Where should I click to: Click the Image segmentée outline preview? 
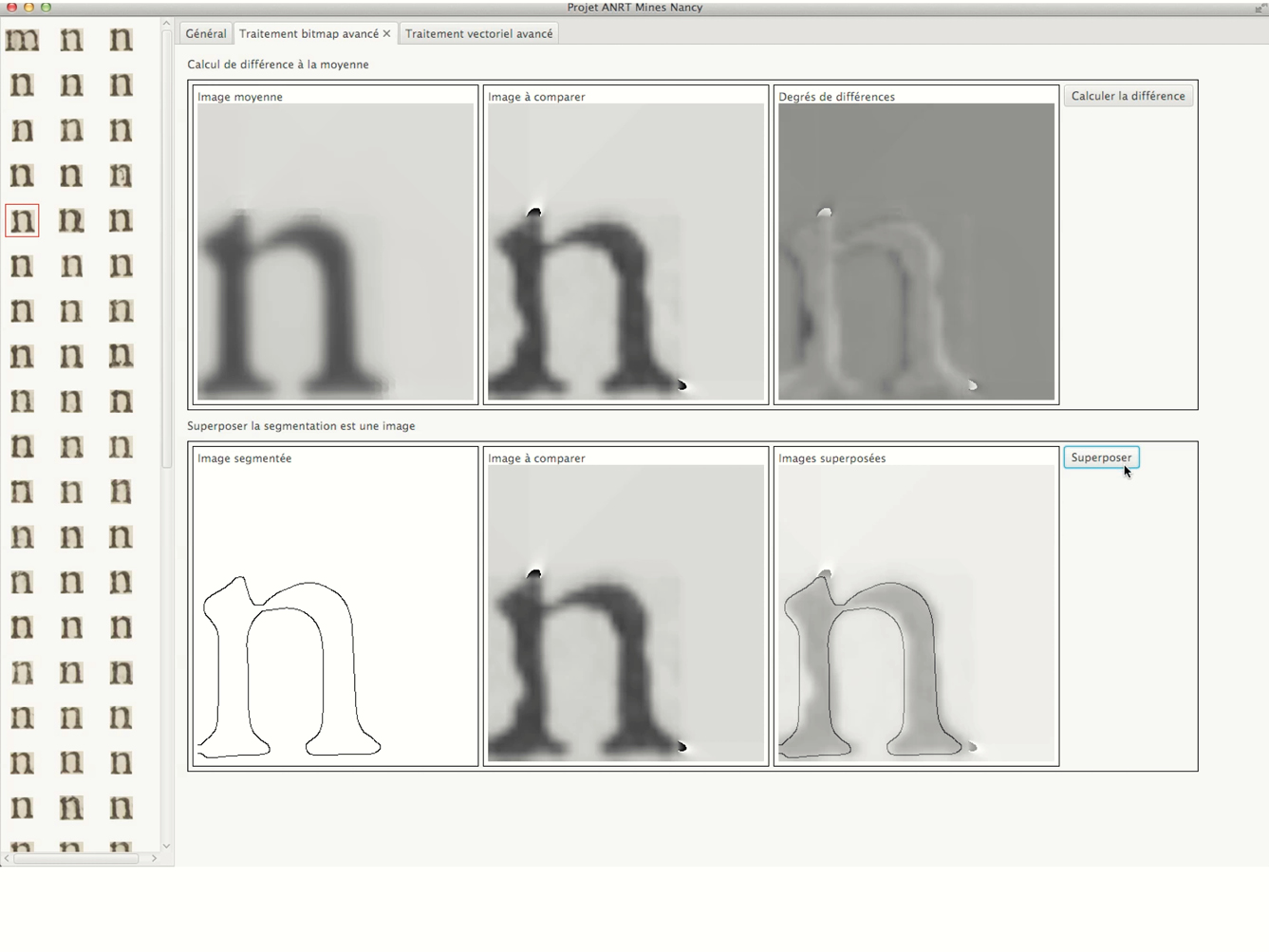tap(335, 613)
